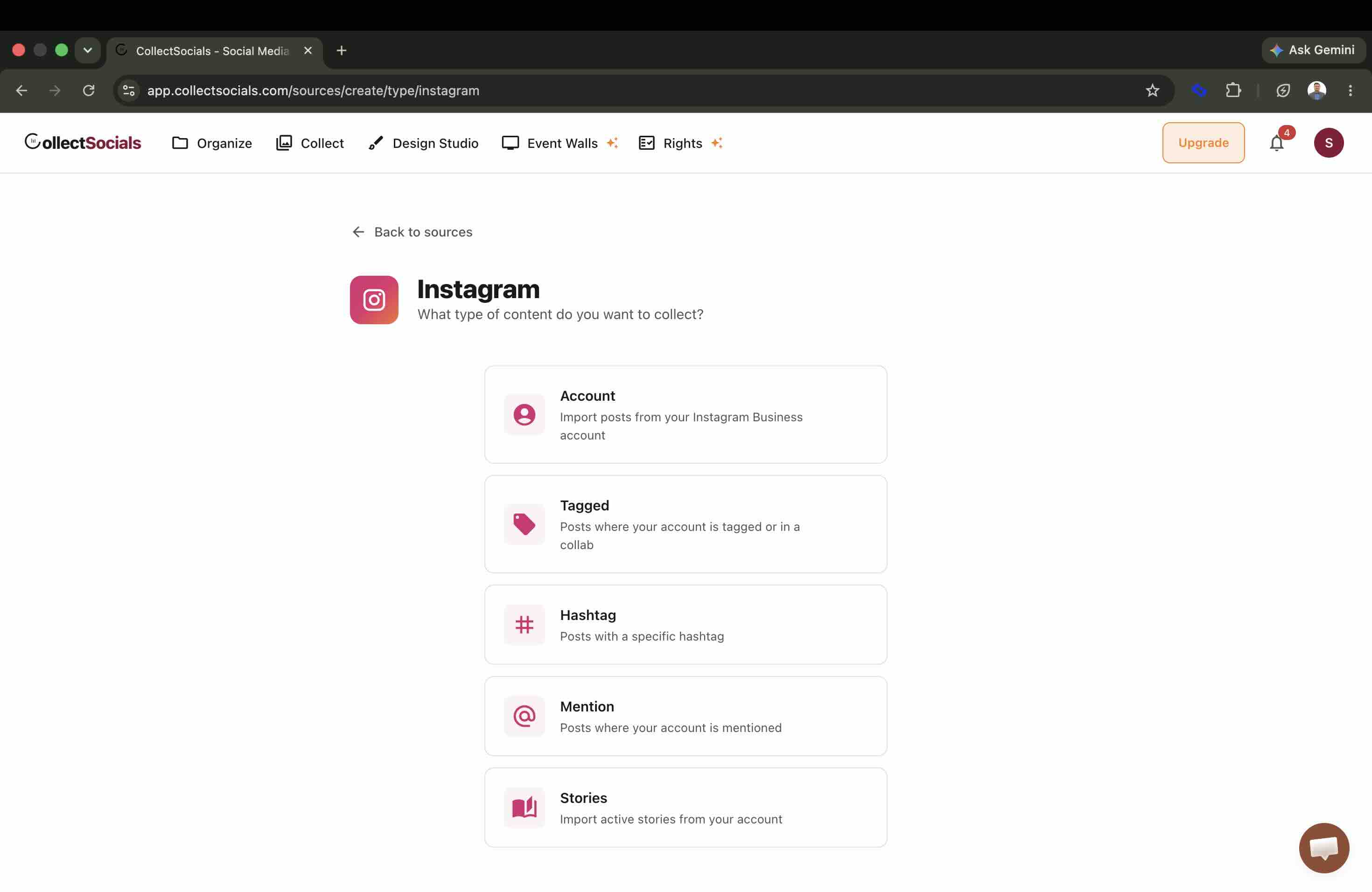Click the CollectSocials logo
1372x892 pixels.
coord(83,142)
